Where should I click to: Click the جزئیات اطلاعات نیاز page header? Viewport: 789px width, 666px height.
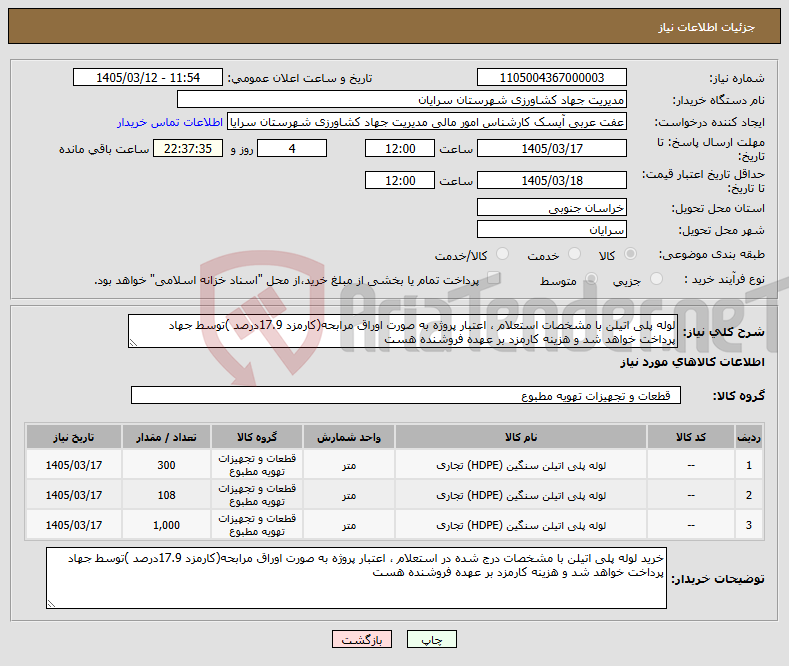point(706,27)
